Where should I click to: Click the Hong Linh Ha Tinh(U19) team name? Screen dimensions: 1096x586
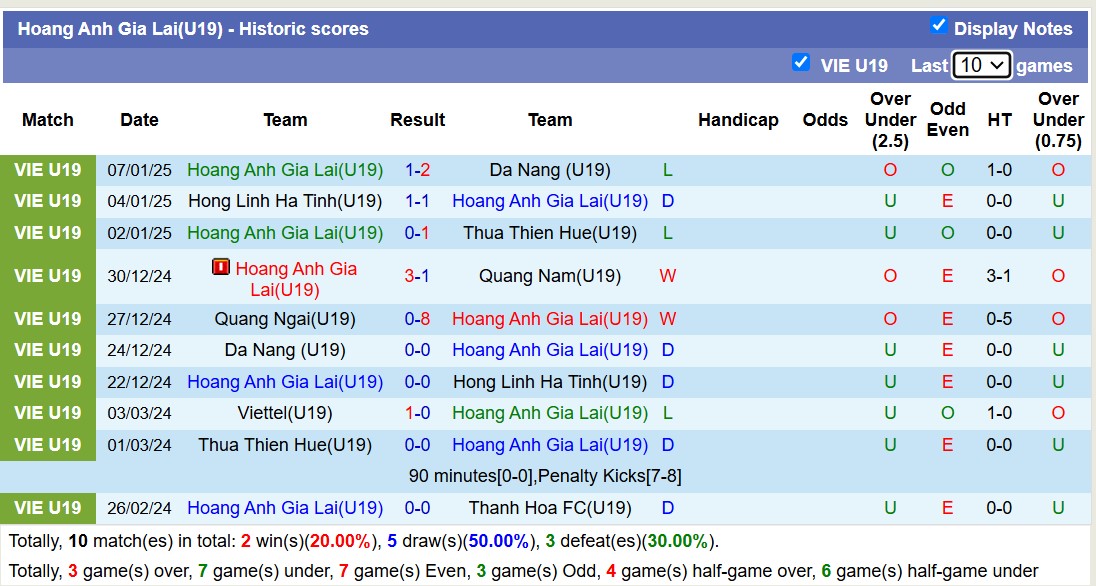(285, 200)
